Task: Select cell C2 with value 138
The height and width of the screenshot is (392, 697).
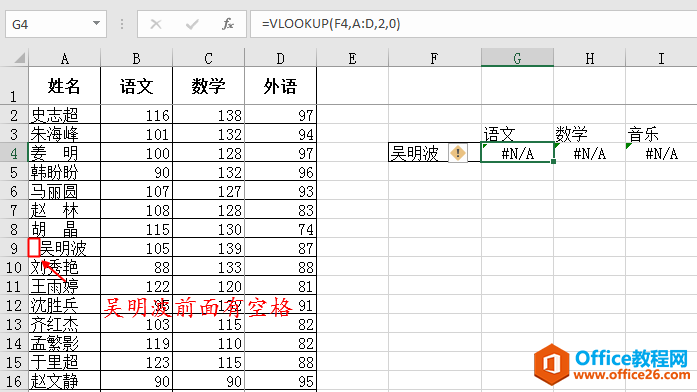Action: (208, 115)
